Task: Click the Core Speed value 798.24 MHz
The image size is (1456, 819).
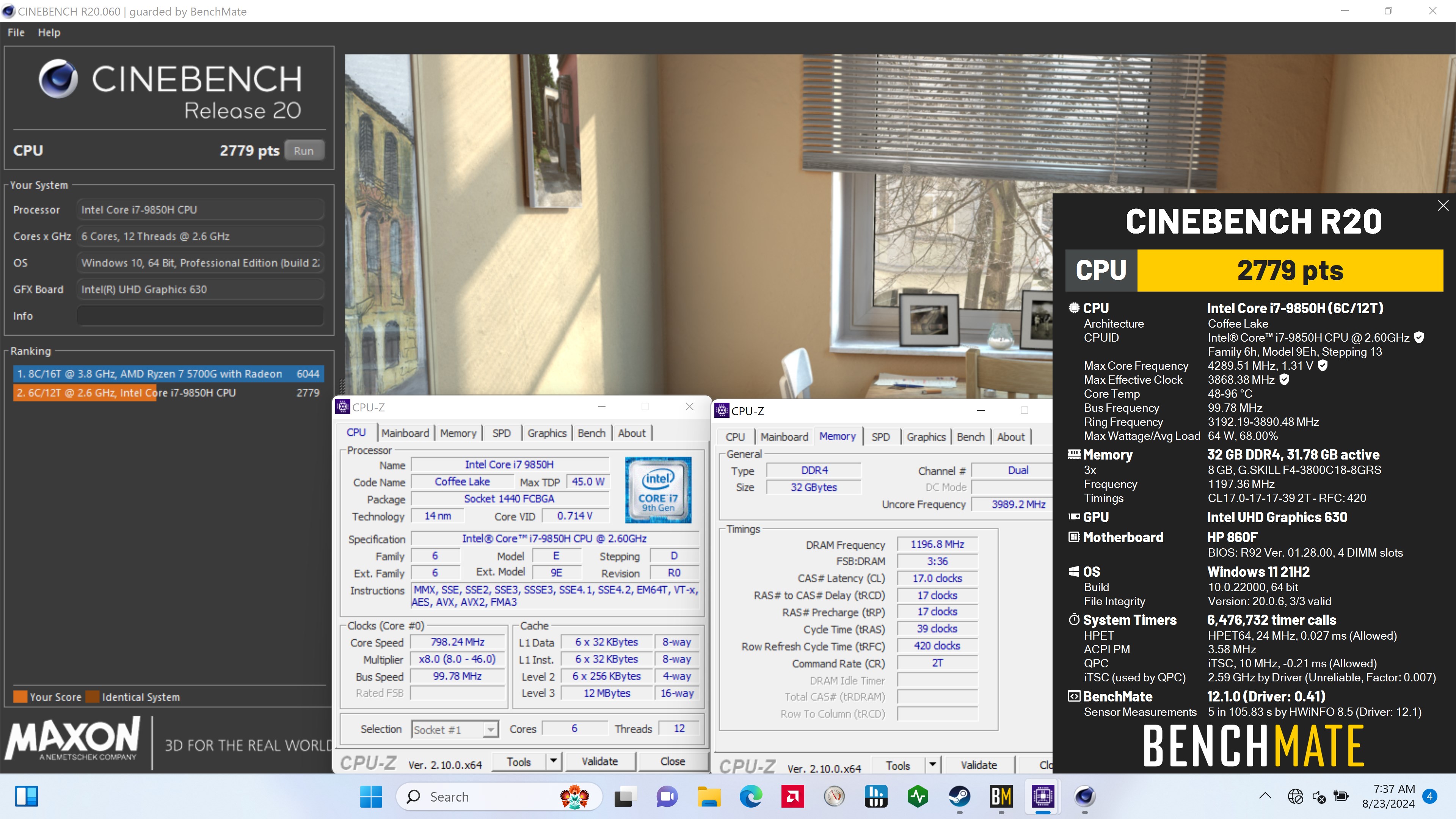Action: [457, 642]
